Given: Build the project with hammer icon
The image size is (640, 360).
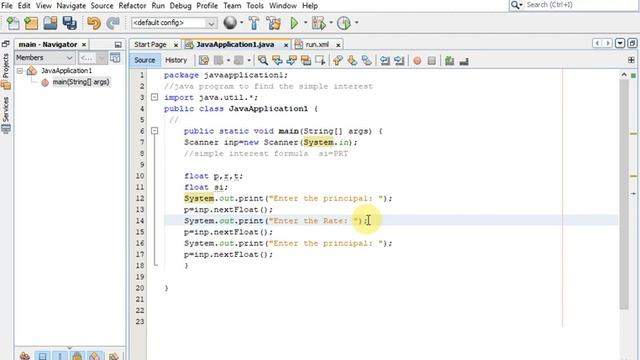Looking at the screenshot, I should pyautogui.click(x=253, y=23).
